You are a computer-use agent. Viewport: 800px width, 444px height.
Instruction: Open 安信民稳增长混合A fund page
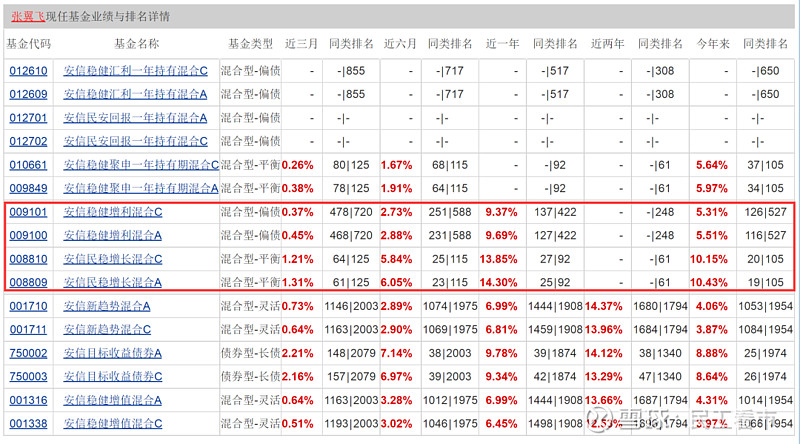coord(112,282)
